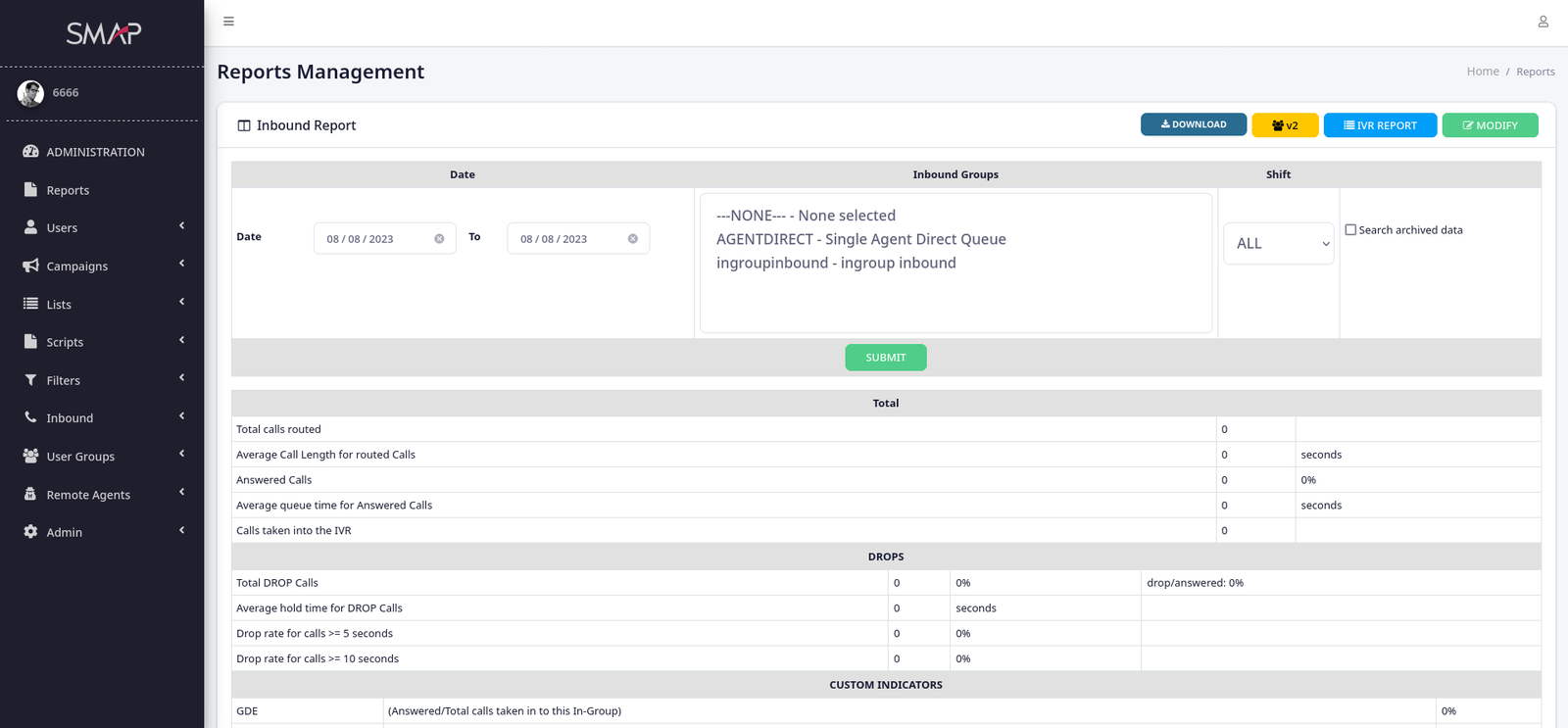Click the Filters funnel icon
The height and width of the screenshot is (728, 1568).
pos(30,379)
